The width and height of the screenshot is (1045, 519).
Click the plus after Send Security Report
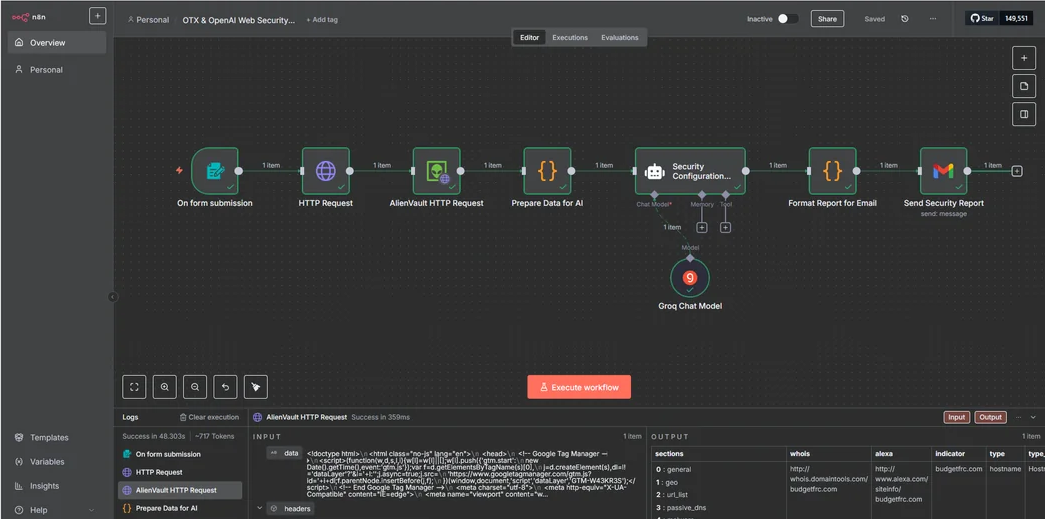pos(1016,171)
